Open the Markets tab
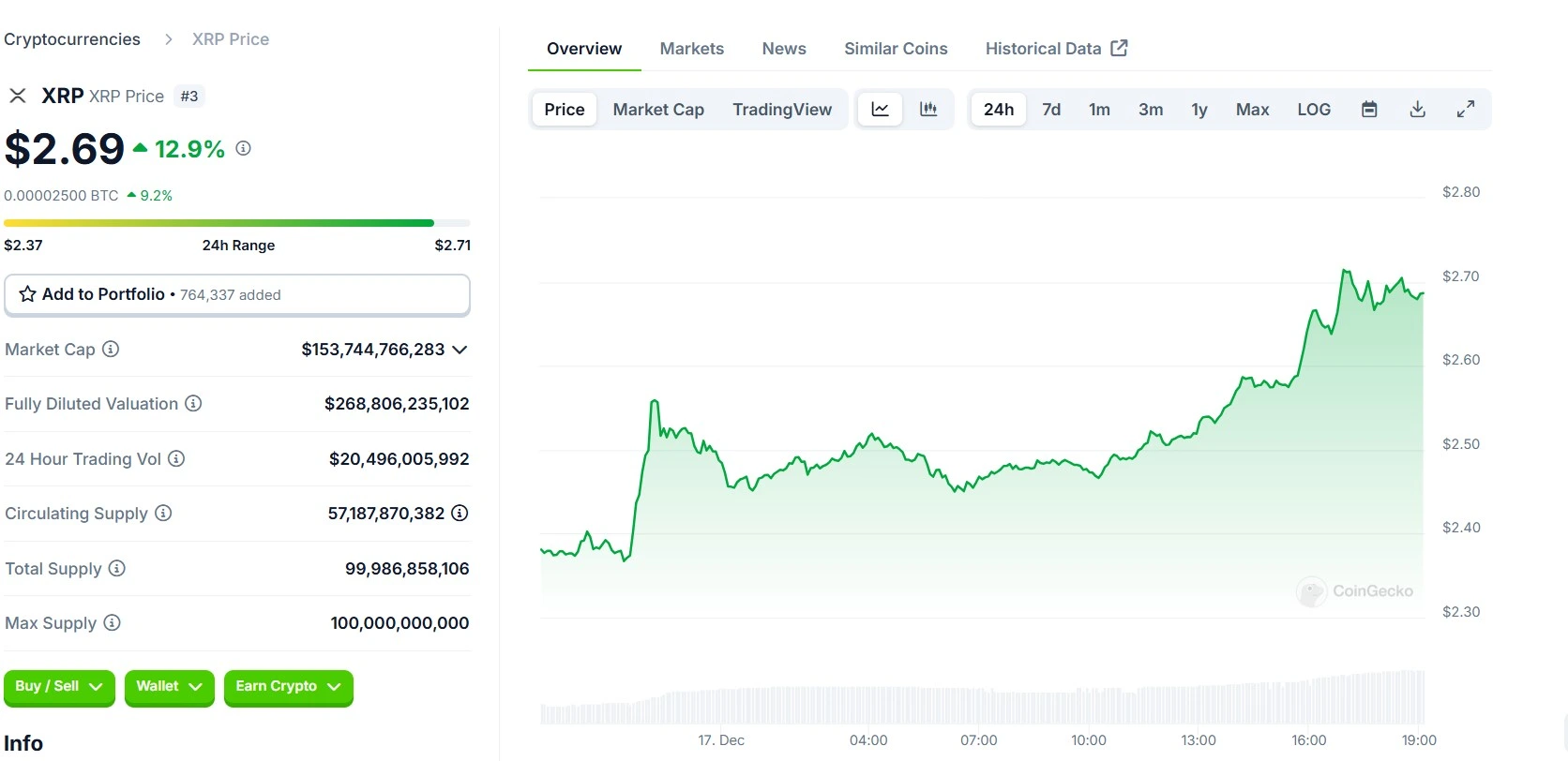This screenshot has height=761, width=1568. click(x=692, y=49)
